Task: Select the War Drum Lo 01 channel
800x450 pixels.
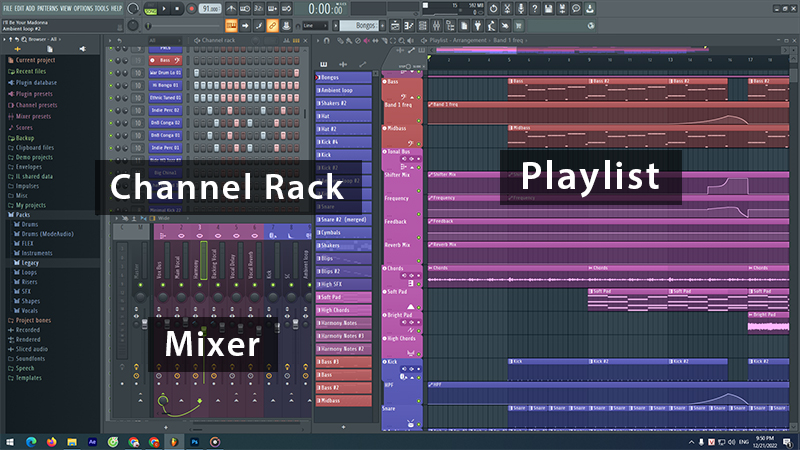Action: click(x=165, y=73)
